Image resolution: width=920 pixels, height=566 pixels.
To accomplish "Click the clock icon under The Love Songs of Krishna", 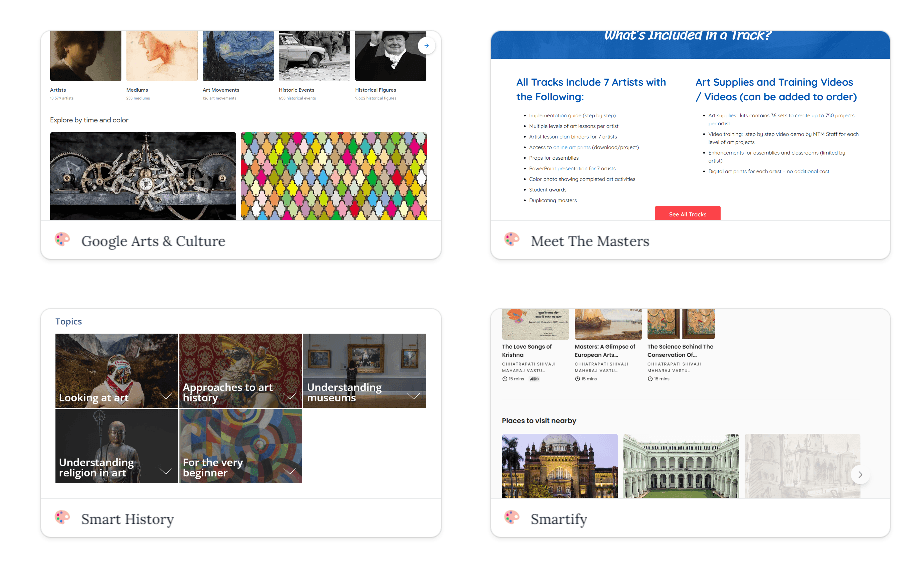I will [x=505, y=379].
